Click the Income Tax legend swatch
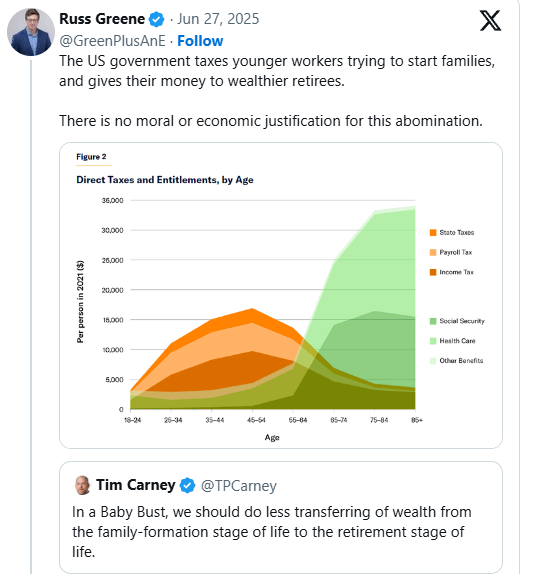 [433, 272]
